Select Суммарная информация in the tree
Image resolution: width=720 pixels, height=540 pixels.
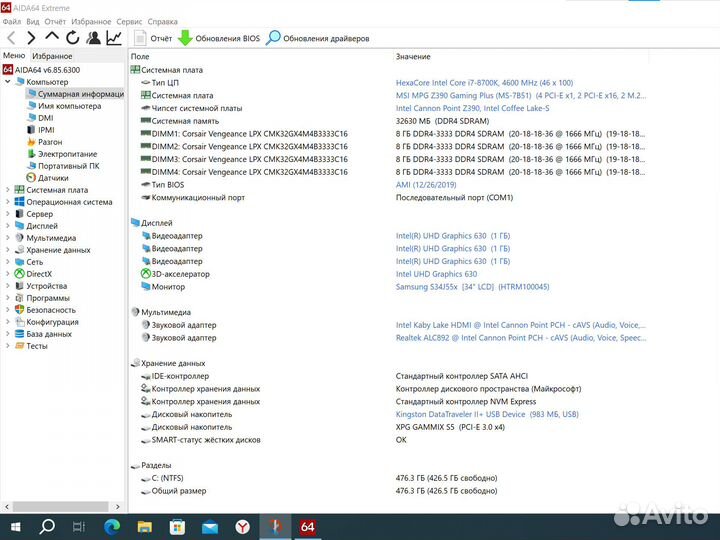coord(76,94)
